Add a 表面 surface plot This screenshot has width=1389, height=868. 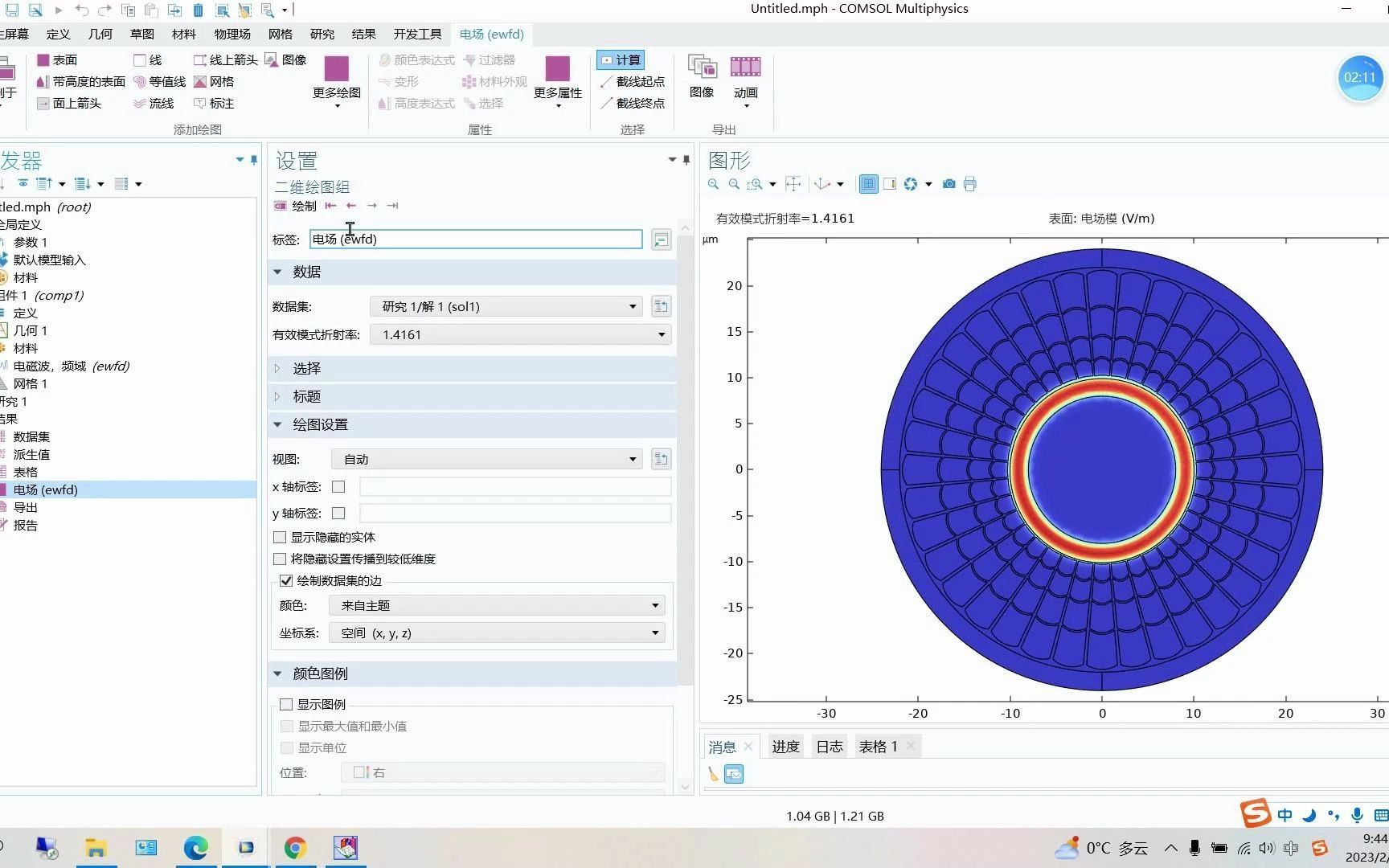[57, 60]
